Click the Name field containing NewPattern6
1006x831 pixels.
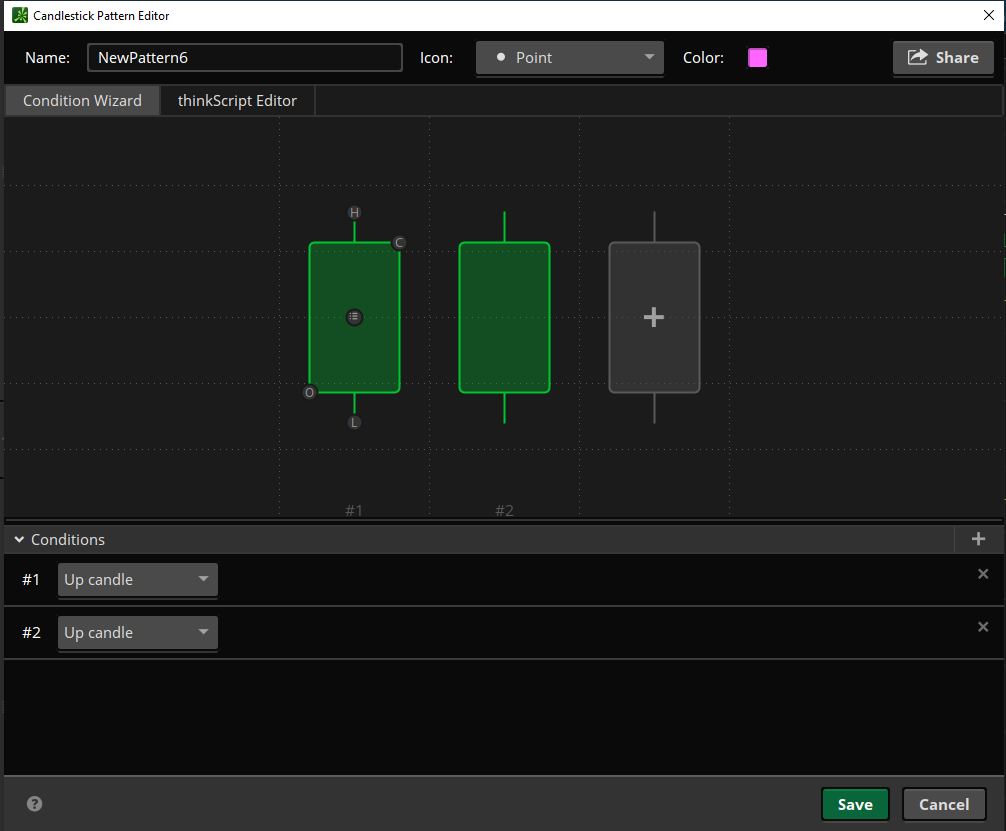pos(244,58)
